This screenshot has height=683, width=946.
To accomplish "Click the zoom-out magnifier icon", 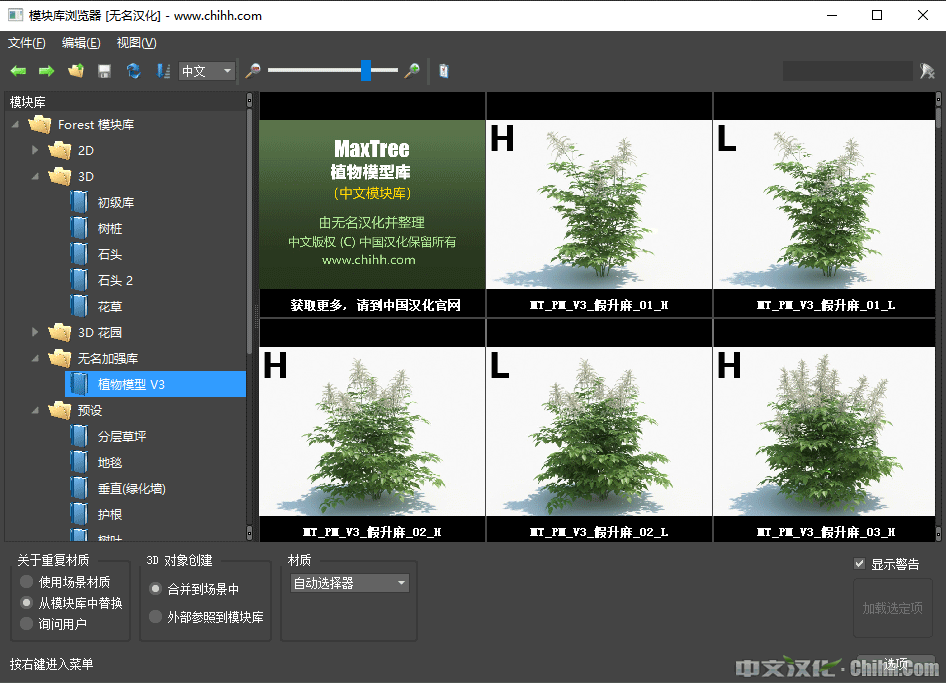I will [x=254, y=71].
